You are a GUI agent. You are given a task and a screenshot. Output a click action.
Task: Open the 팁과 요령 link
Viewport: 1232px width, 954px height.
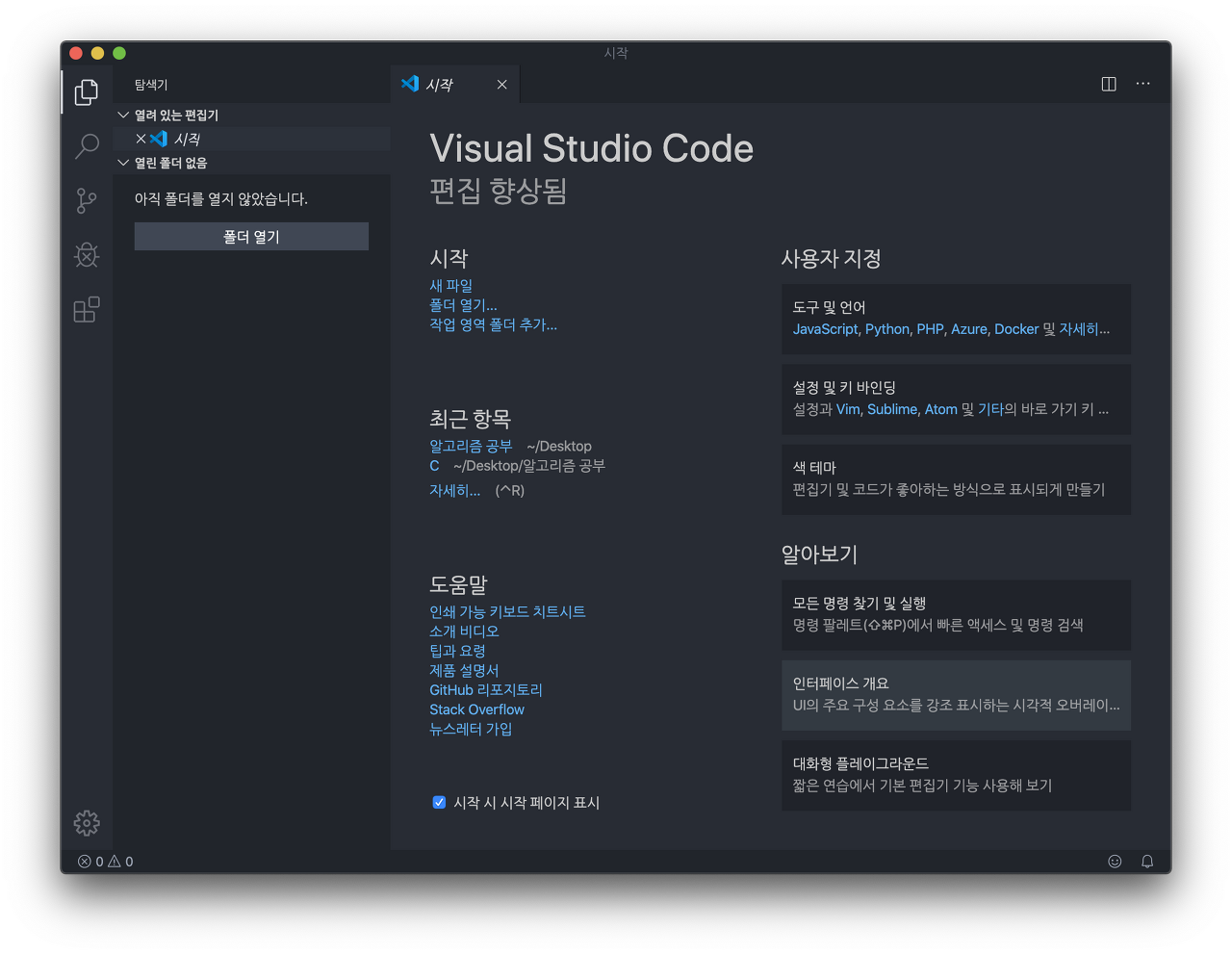pos(457,651)
